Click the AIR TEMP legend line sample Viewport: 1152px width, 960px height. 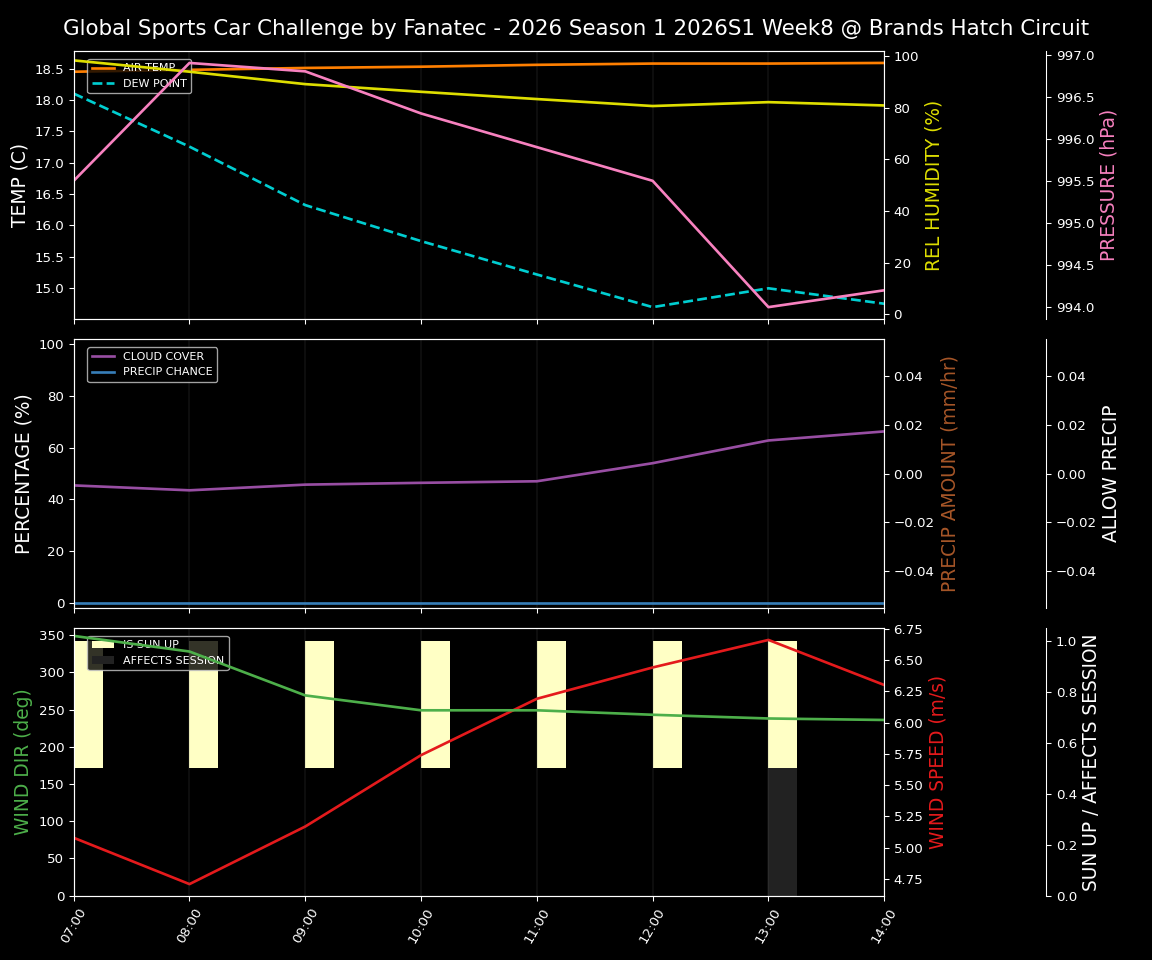[x=103, y=67]
